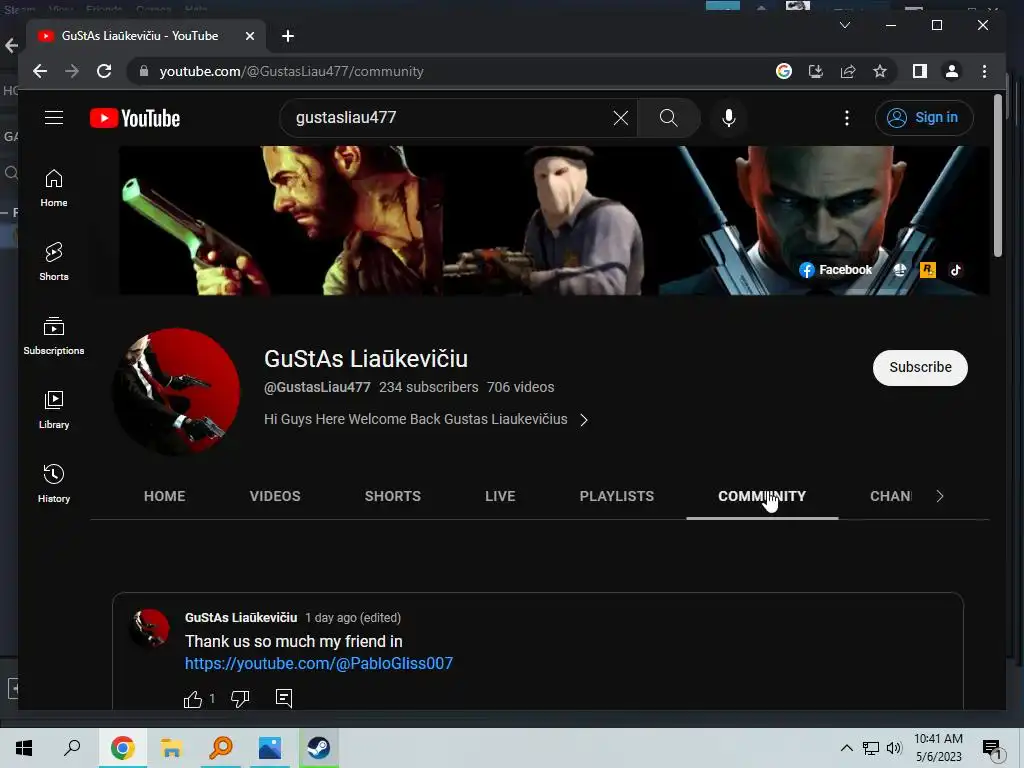Viewport: 1024px width, 768px height.
Task: Switch to the SHORTS channel tab
Action: pyautogui.click(x=392, y=496)
